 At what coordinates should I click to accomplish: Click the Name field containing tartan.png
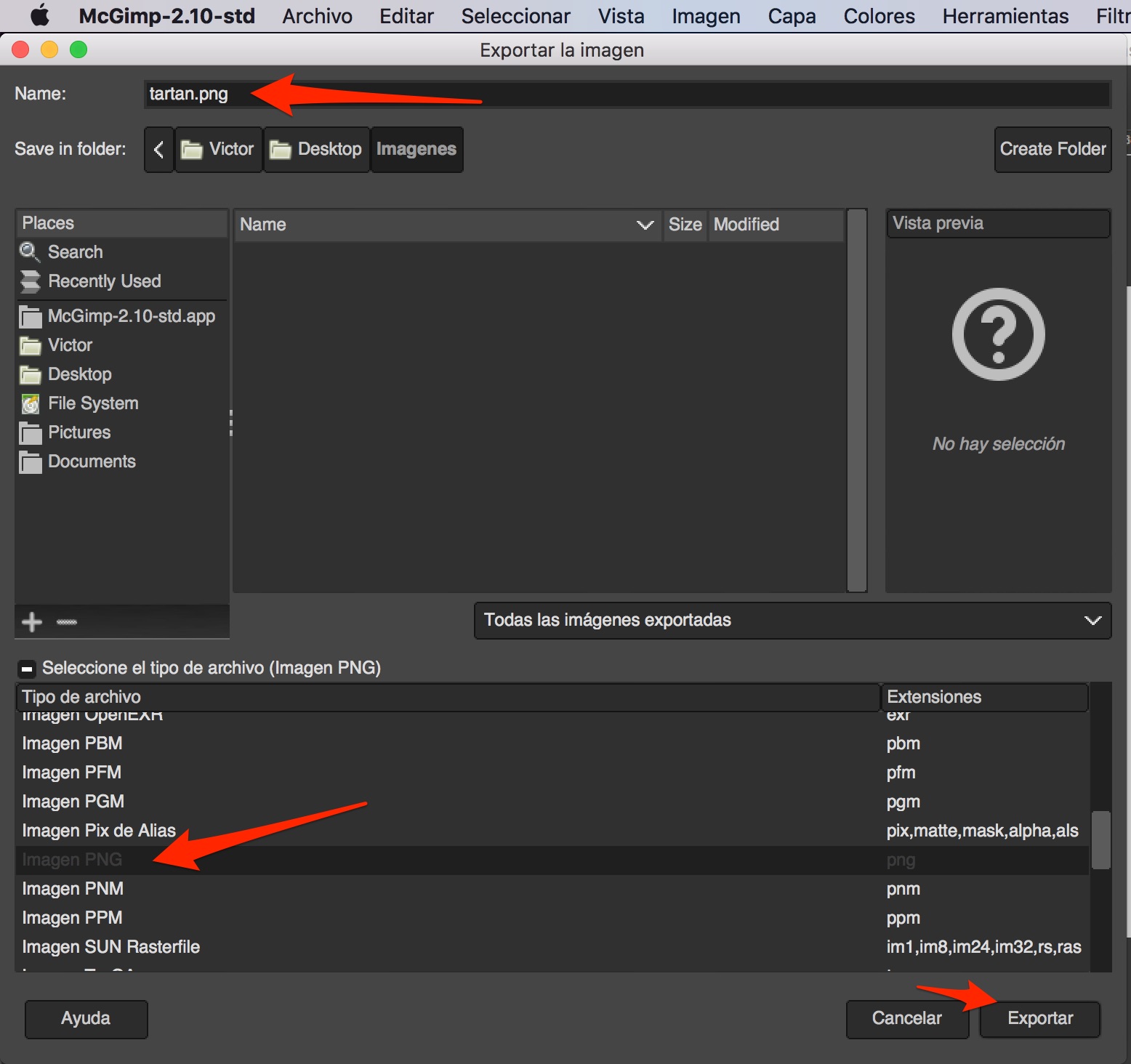click(625, 94)
